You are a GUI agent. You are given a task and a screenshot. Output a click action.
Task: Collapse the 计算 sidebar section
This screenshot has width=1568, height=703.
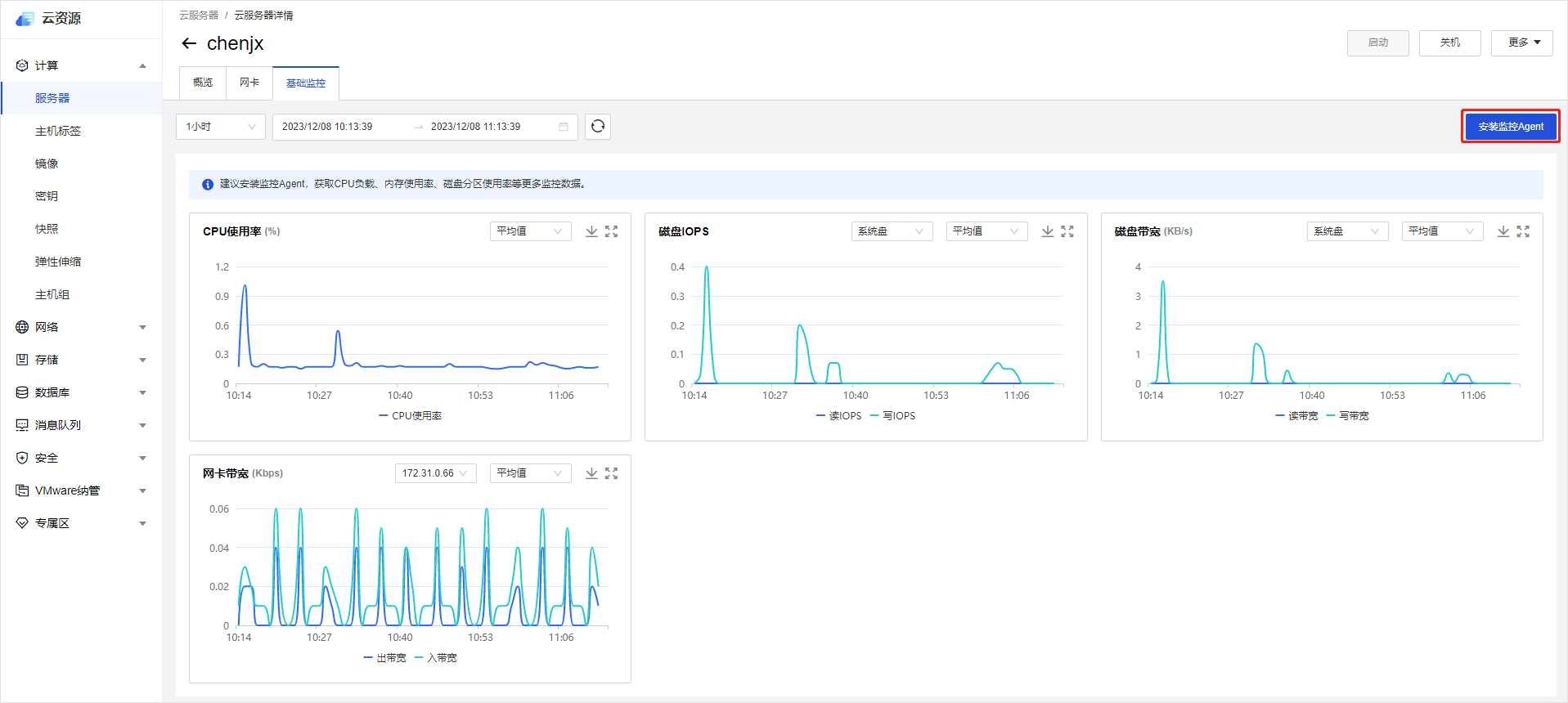click(x=142, y=65)
